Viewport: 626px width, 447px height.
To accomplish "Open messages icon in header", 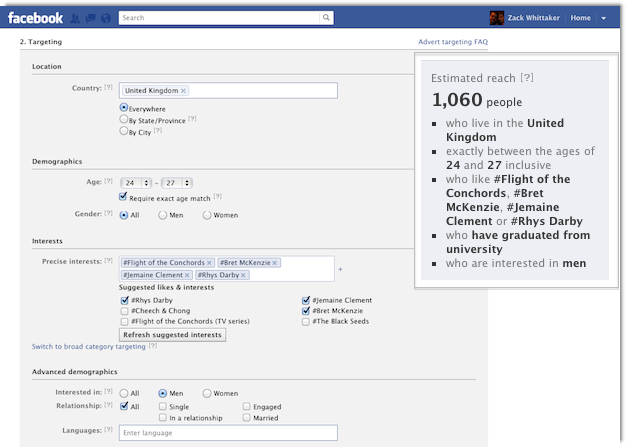I will (x=91, y=18).
